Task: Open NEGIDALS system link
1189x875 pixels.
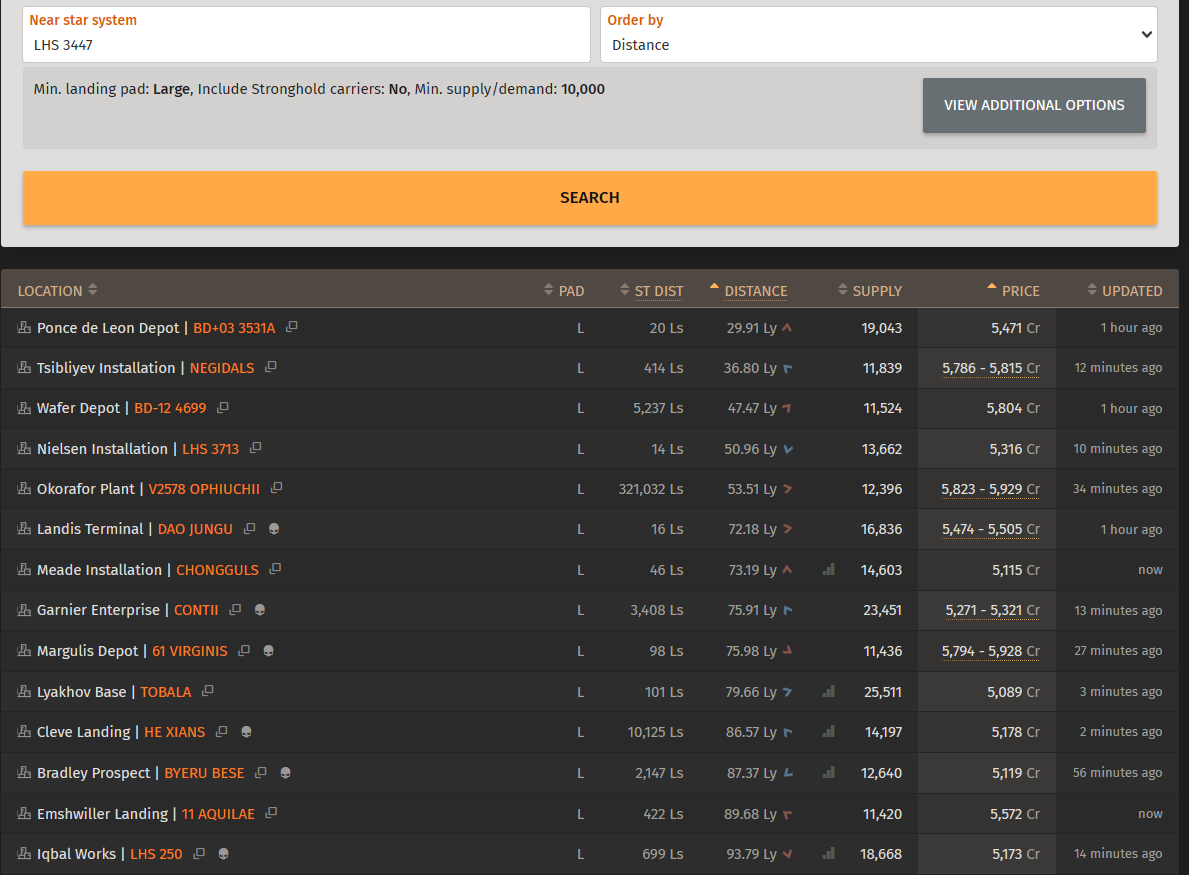Action: pos(222,368)
